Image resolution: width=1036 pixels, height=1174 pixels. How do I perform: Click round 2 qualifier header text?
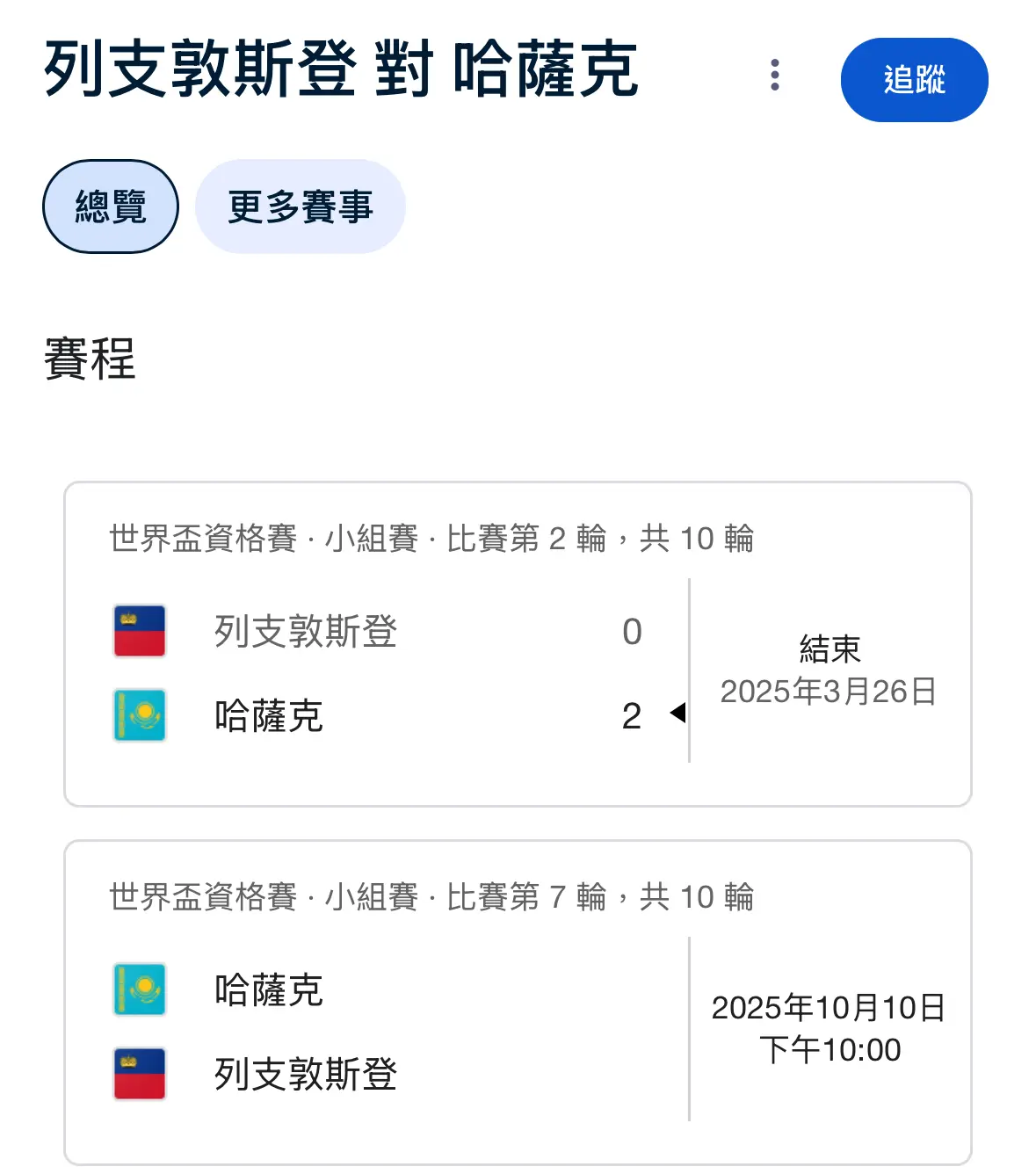(x=431, y=539)
